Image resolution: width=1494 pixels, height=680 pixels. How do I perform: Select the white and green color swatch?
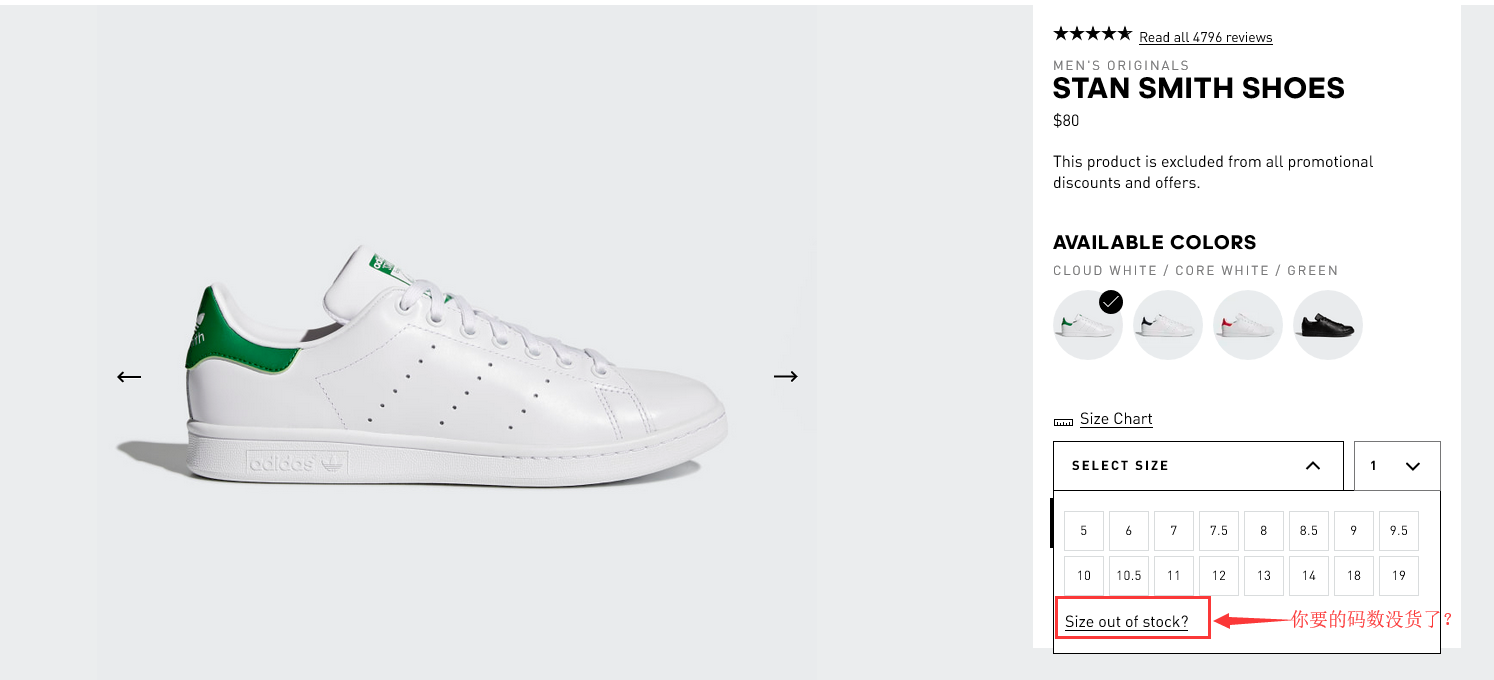[x=1087, y=325]
